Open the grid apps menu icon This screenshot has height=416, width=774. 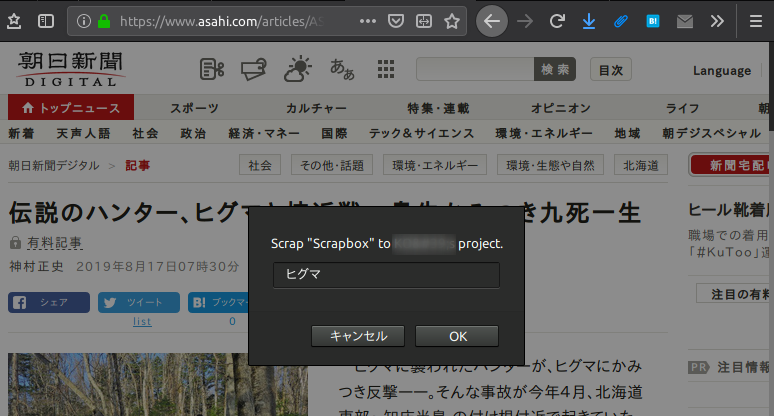[386, 69]
